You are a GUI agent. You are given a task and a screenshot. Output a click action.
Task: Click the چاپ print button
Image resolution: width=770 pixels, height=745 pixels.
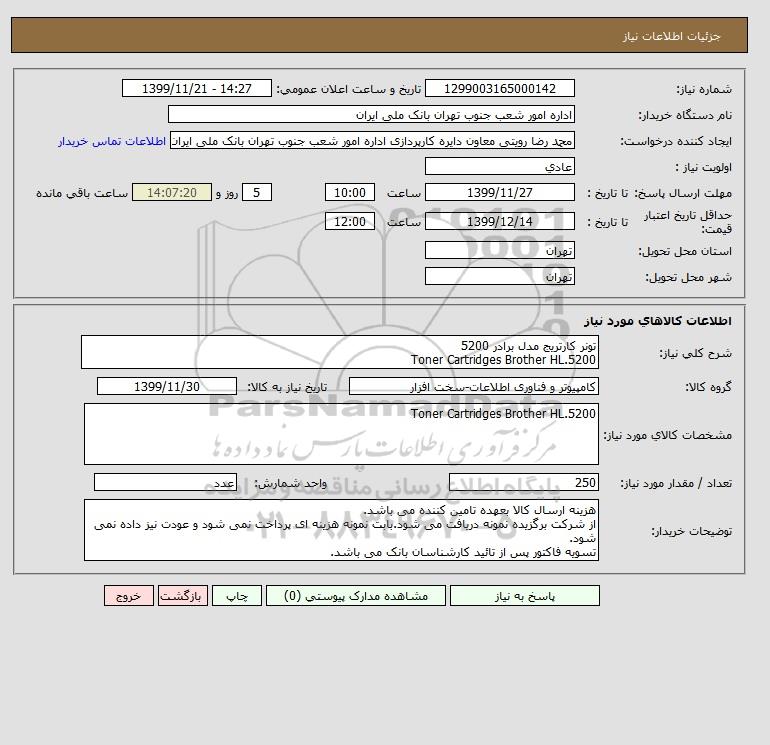237,596
